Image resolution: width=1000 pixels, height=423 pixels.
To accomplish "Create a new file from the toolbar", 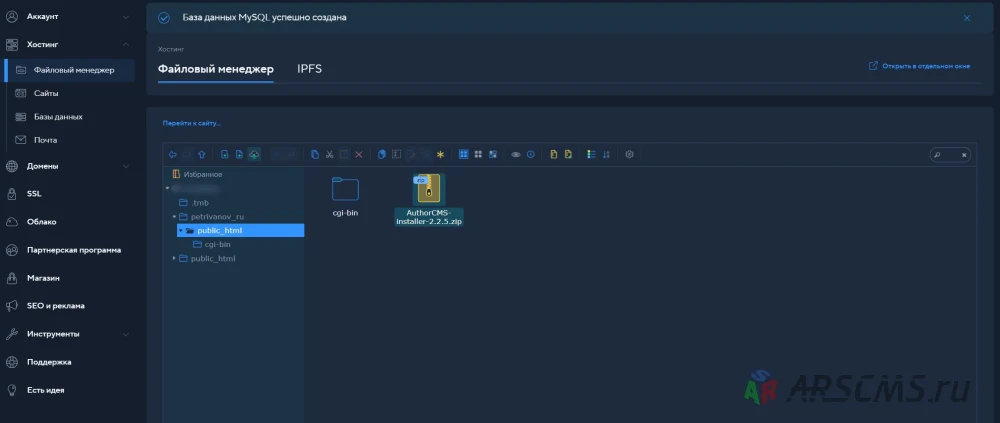I will (239, 154).
